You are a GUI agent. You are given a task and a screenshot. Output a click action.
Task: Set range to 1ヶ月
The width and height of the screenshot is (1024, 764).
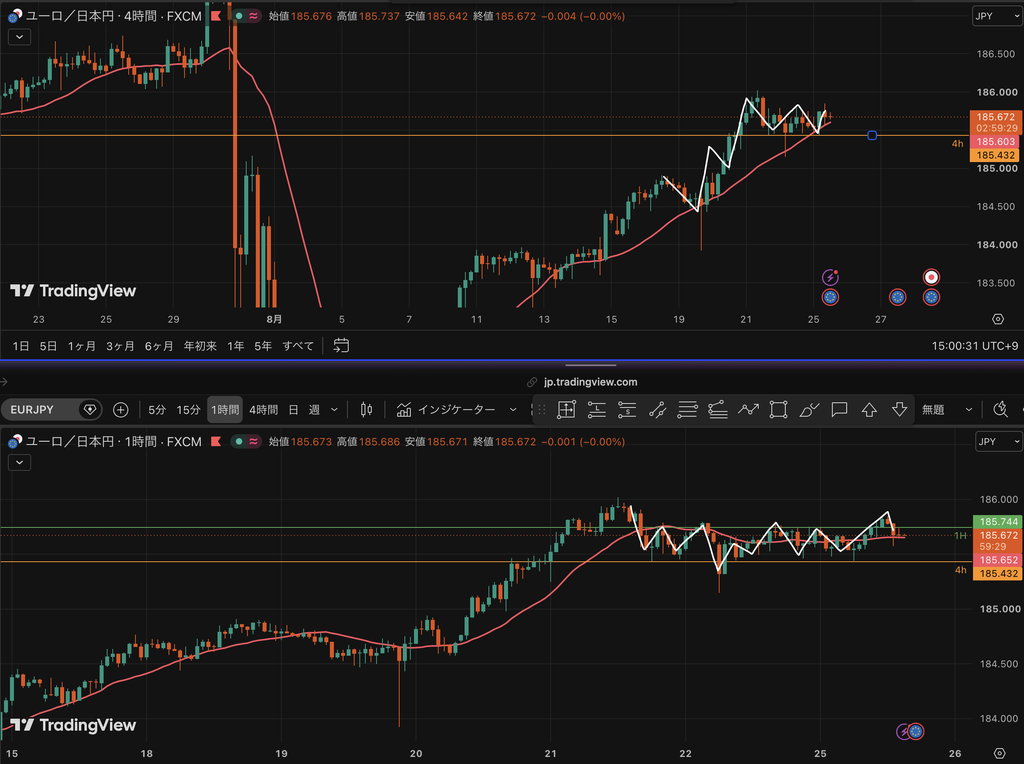[x=82, y=345]
